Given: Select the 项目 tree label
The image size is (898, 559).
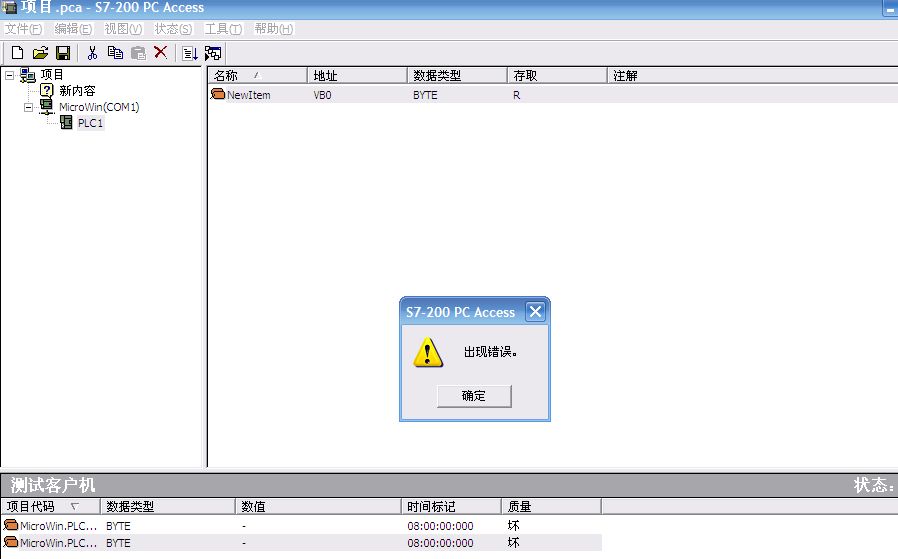Looking at the screenshot, I should tap(52, 75).
